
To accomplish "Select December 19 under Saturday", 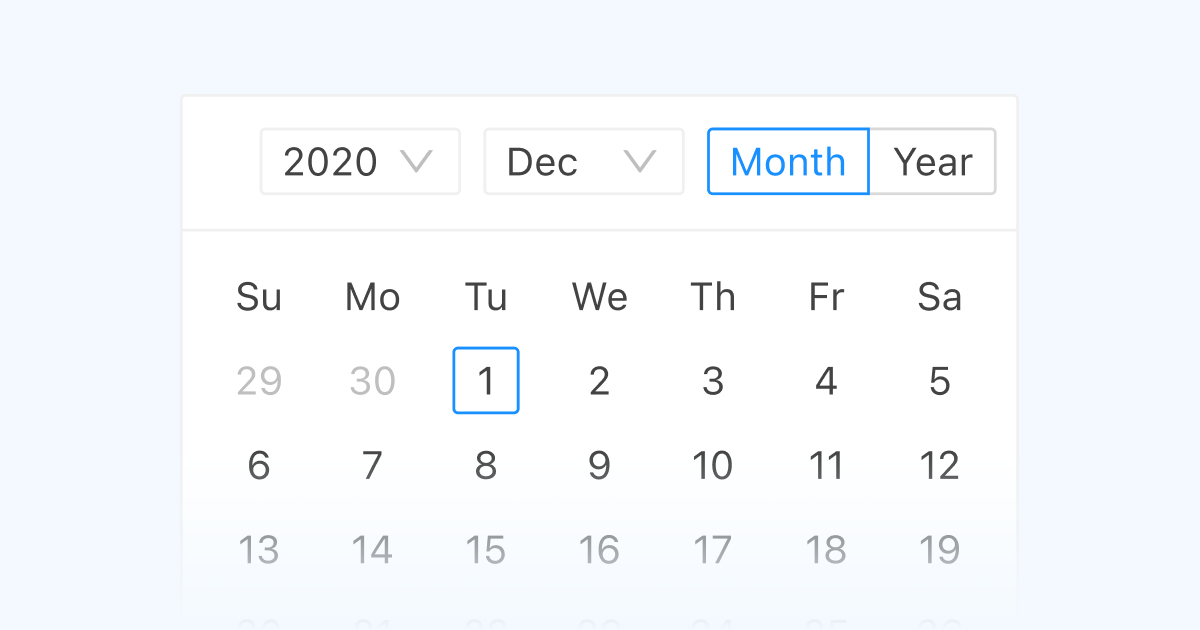I will click(x=939, y=548).
